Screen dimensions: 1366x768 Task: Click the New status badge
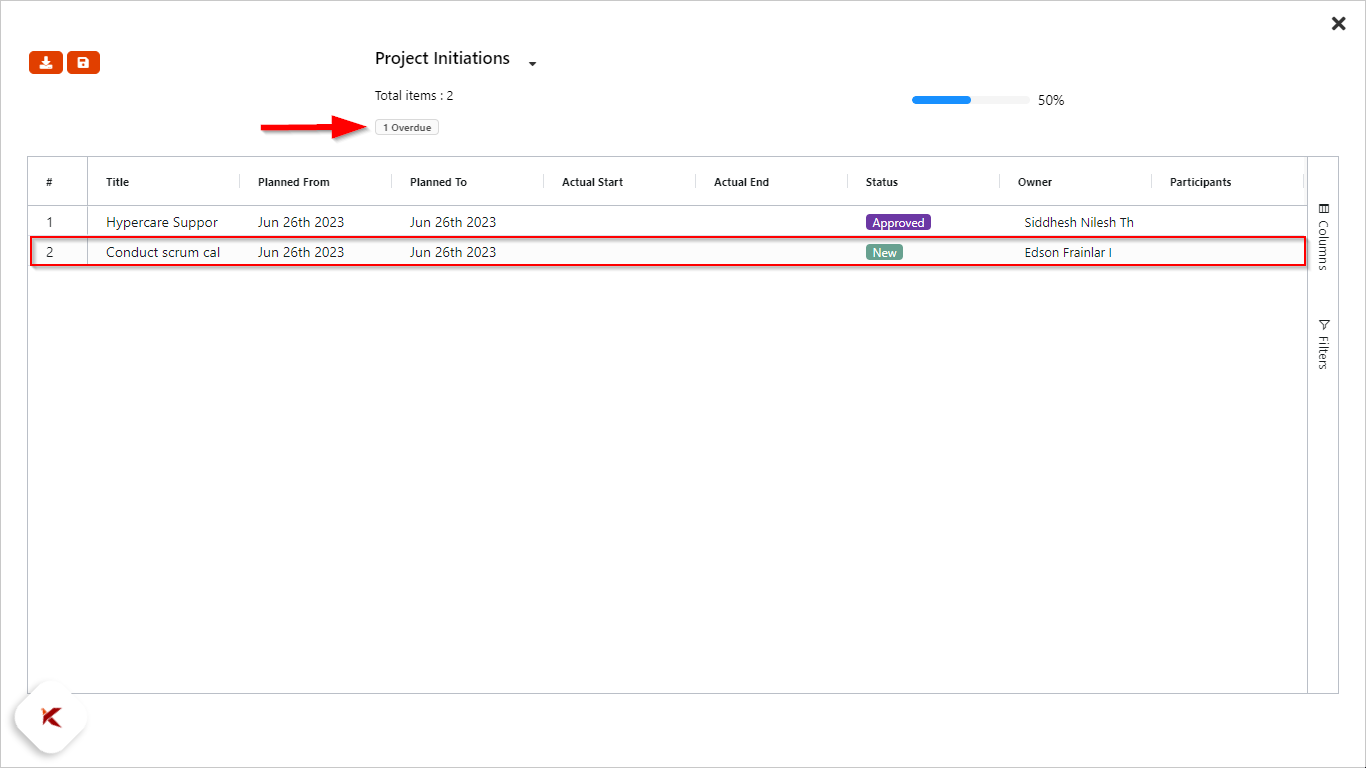point(883,252)
